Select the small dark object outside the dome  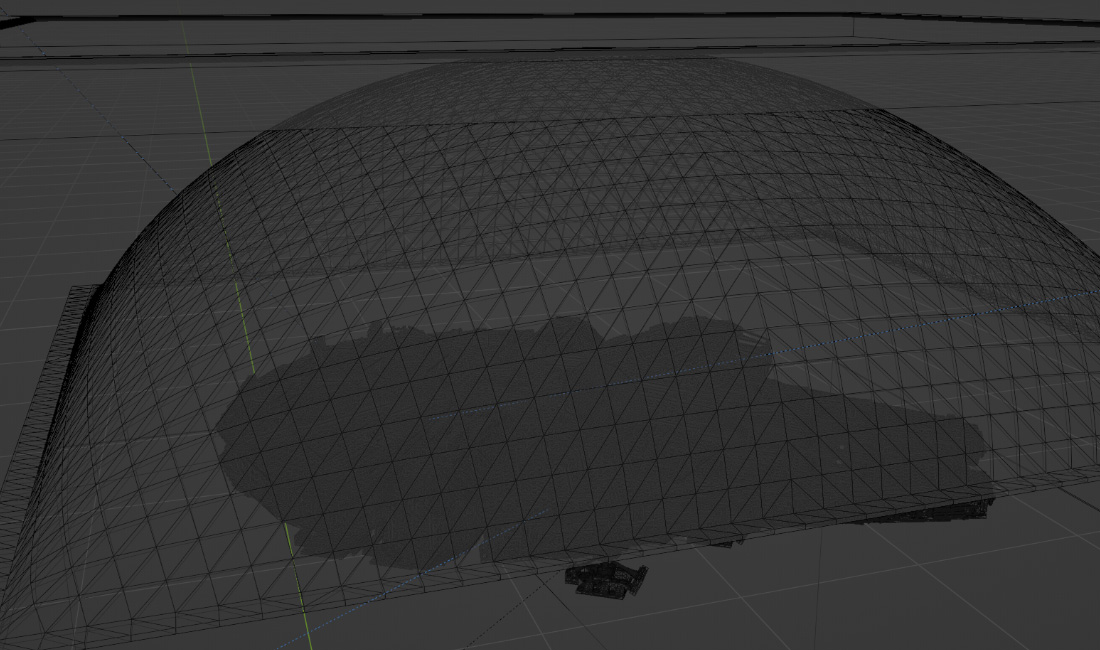[x=606, y=578]
